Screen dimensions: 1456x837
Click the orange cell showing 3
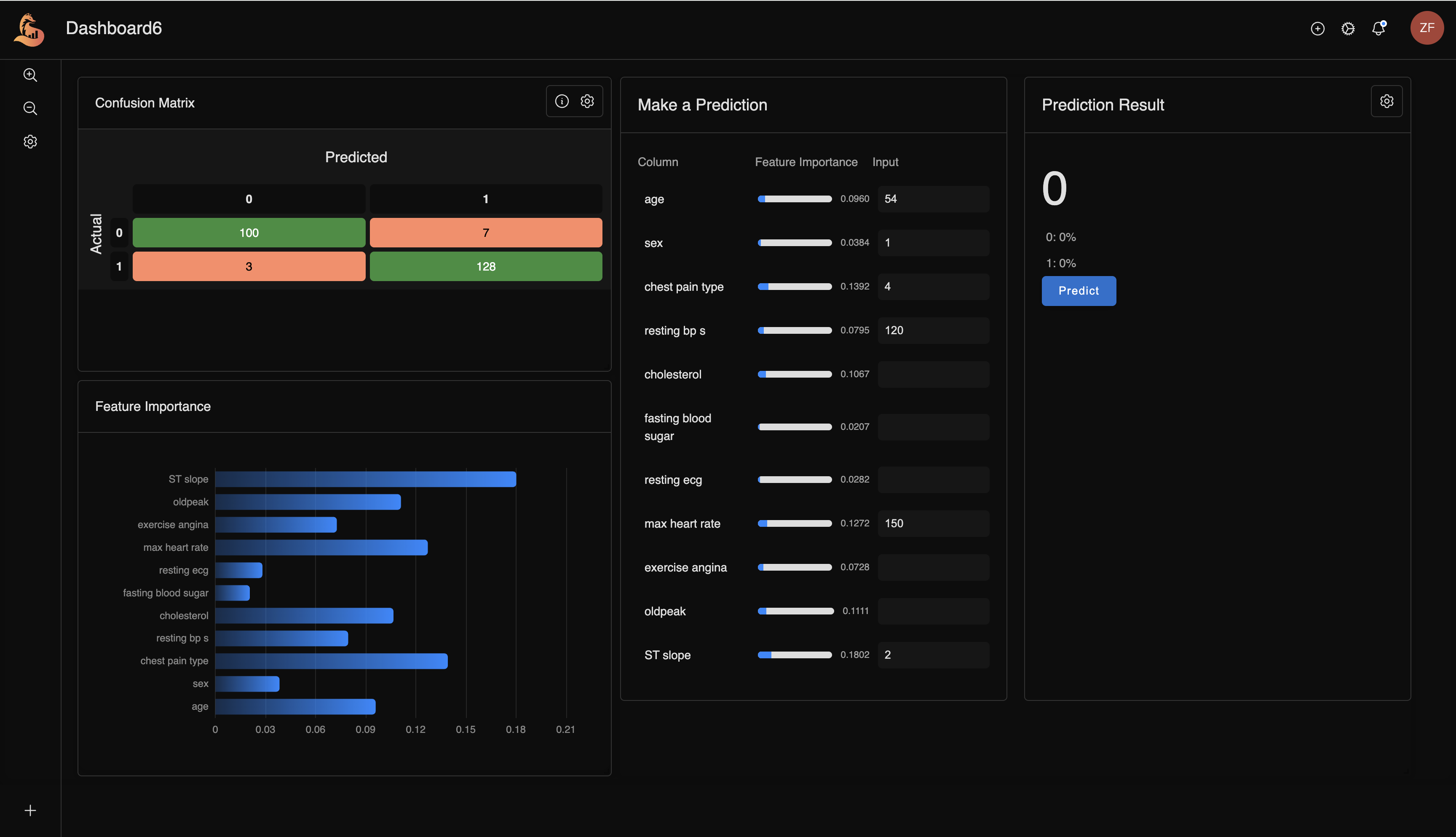click(x=248, y=266)
